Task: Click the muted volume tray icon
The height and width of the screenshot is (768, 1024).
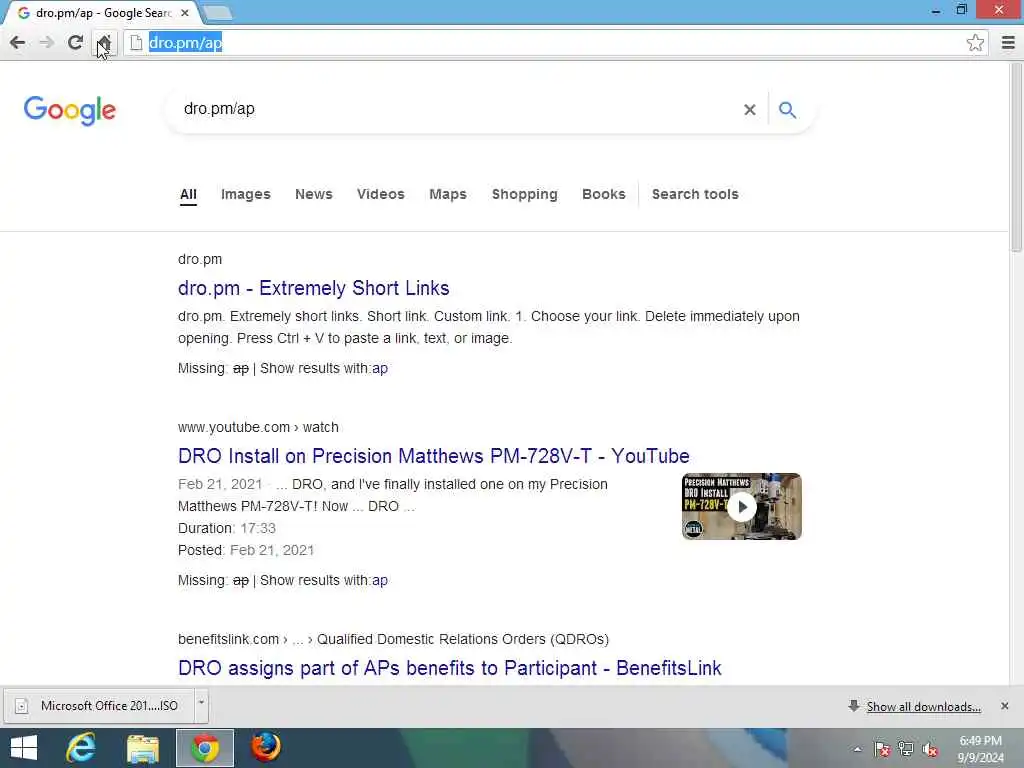Action: click(930, 749)
